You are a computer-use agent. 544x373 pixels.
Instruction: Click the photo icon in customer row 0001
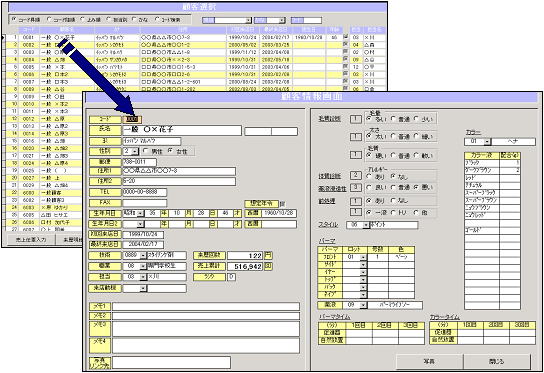click(346, 37)
